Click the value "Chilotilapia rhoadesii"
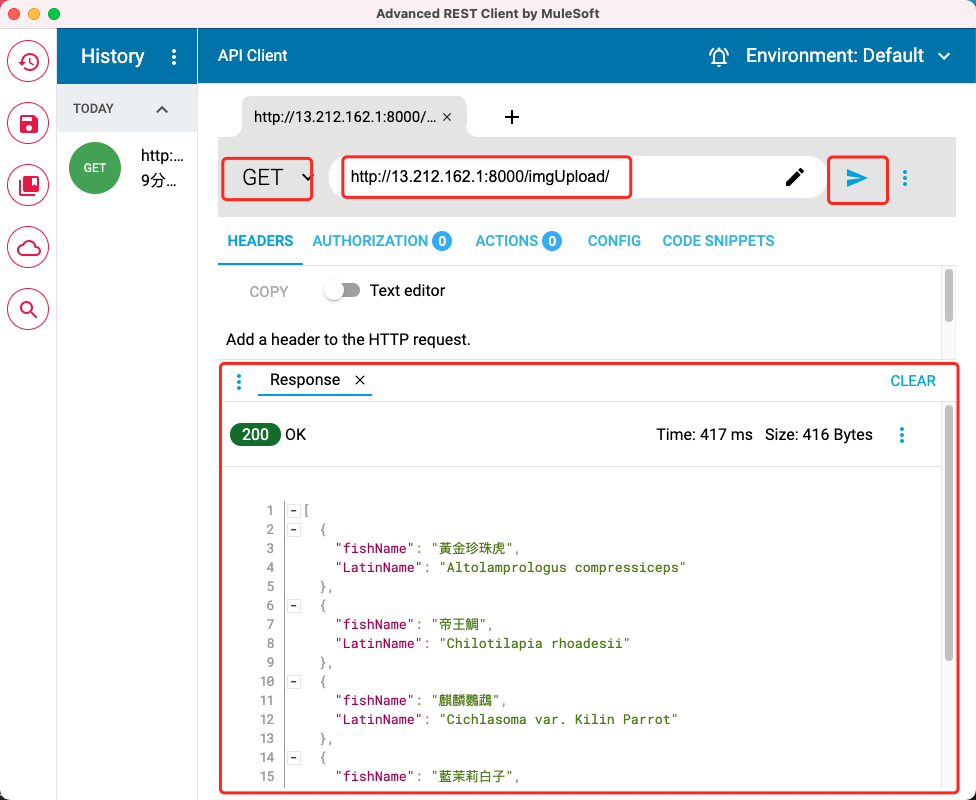The width and height of the screenshot is (976, 800). 535,644
